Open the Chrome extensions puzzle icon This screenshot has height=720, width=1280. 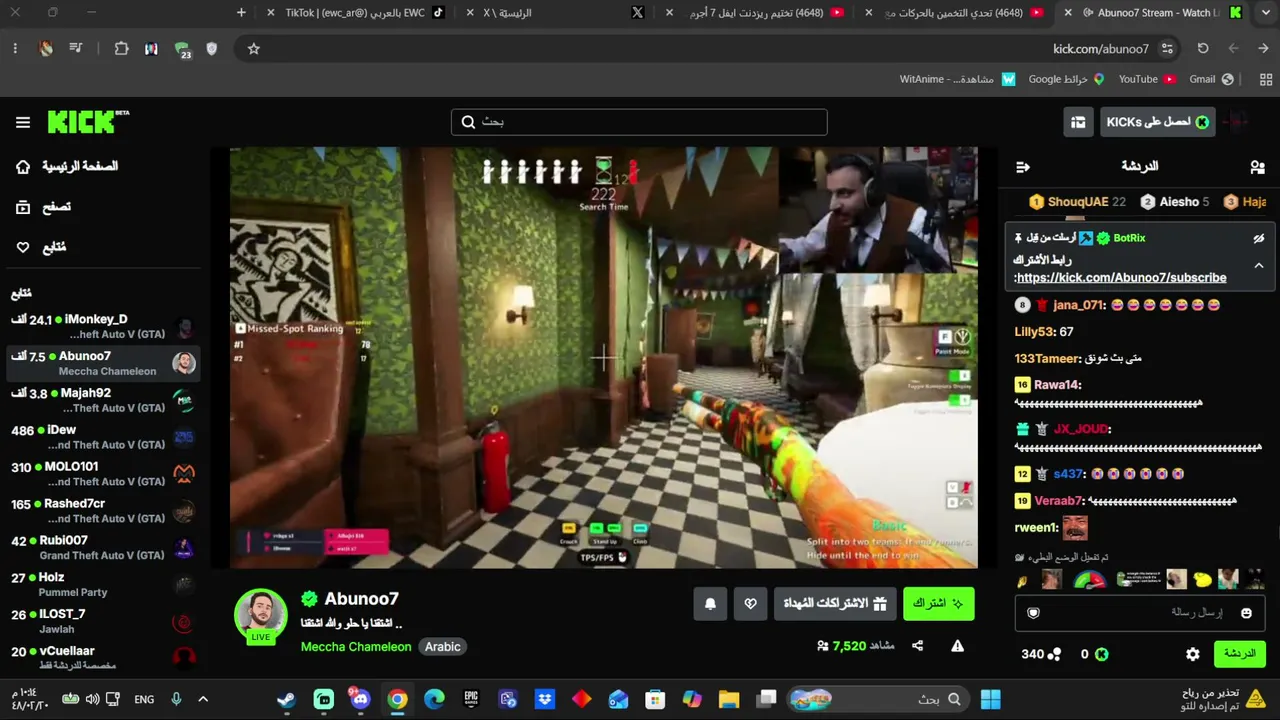click(x=121, y=48)
